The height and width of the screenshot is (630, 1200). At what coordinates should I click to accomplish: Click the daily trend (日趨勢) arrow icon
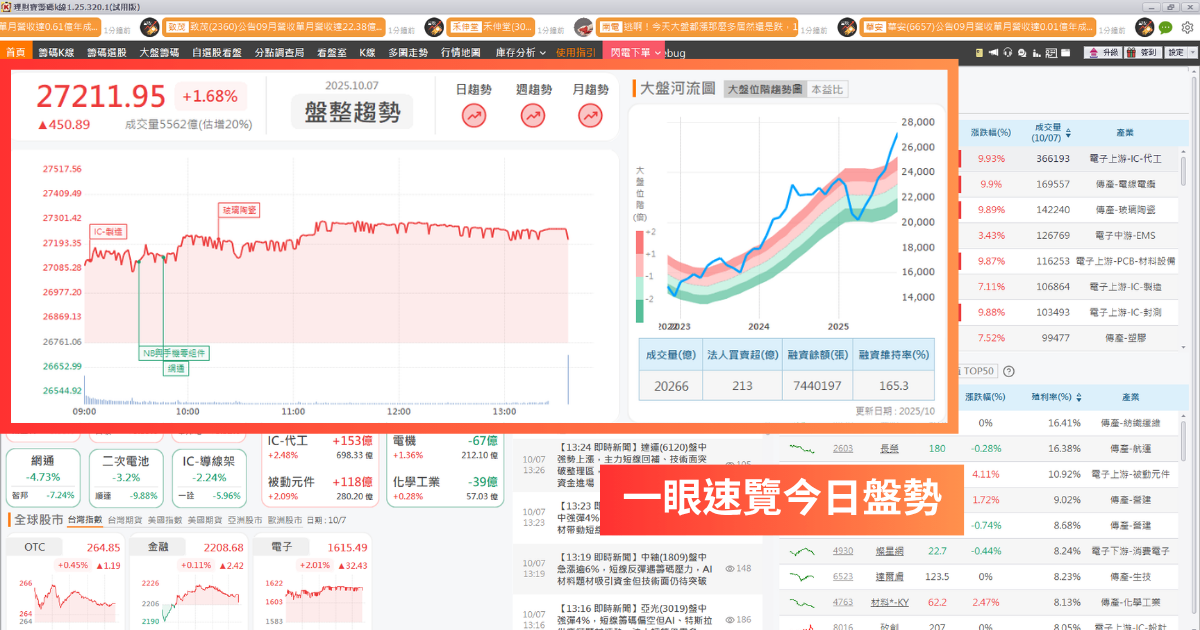coord(473,116)
